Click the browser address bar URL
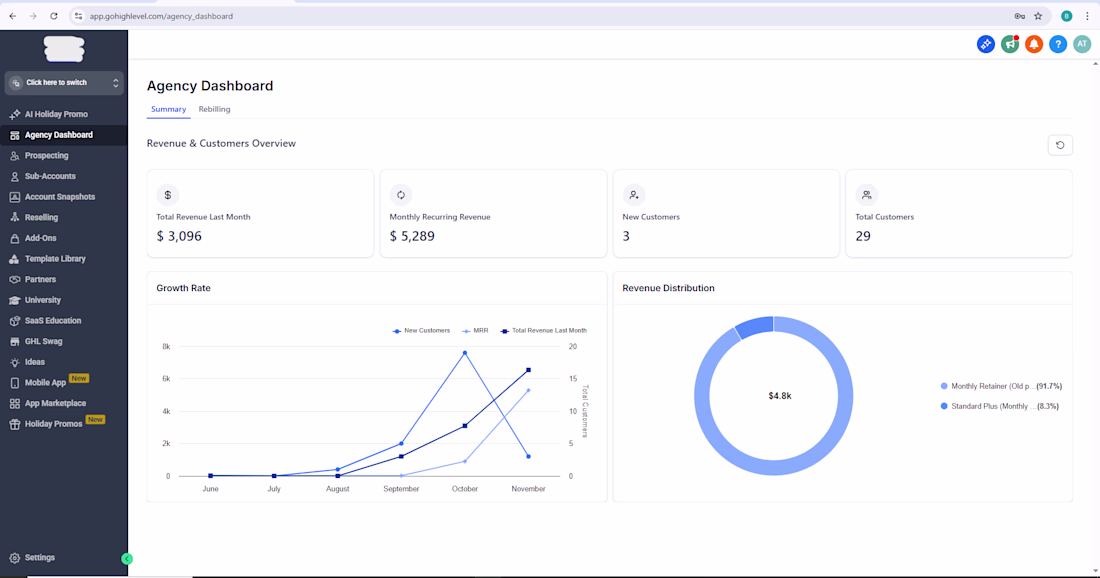Image resolution: width=1100 pixels, height=578 pixels. click(161, 16)
